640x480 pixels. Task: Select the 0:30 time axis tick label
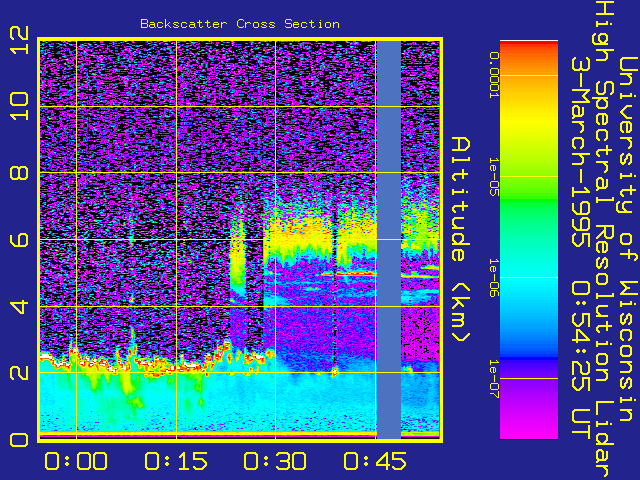[x=275, y=461]
